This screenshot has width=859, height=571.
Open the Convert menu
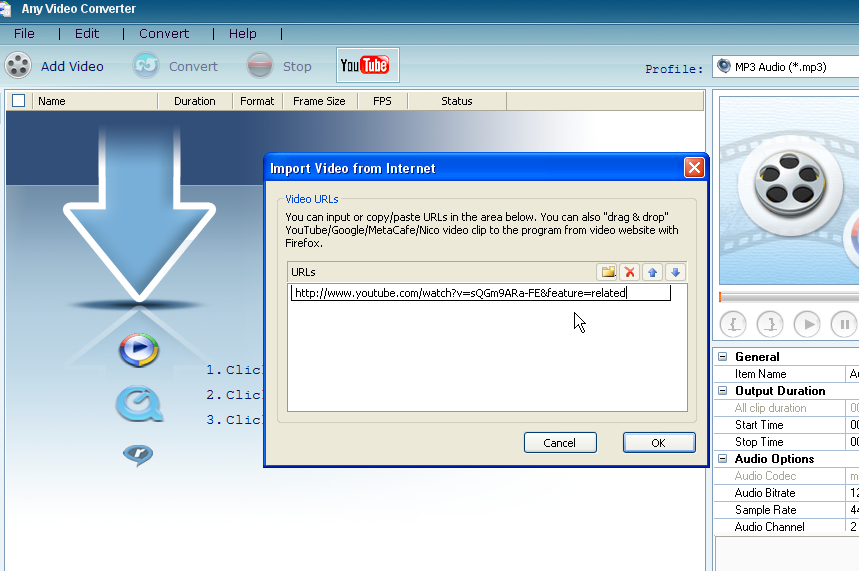164,33
